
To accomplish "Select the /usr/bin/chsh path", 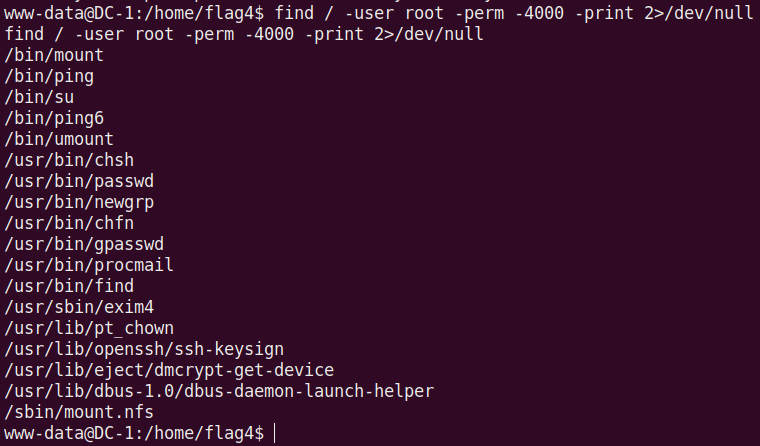I will point(69,161).
